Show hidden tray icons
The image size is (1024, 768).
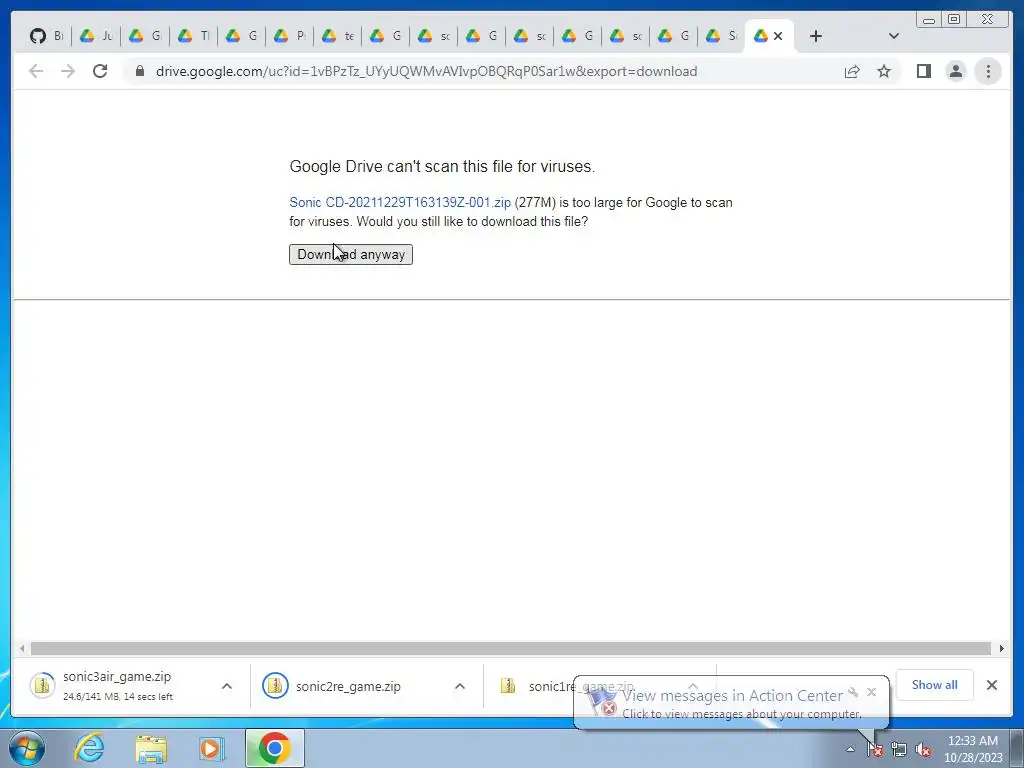[850, 749]
